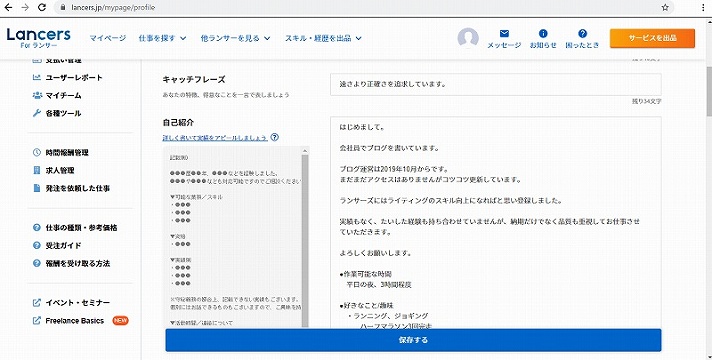Click the 保存する button
Image resolution: width=712 pixels, height=360 pixels.
(413, 340)
